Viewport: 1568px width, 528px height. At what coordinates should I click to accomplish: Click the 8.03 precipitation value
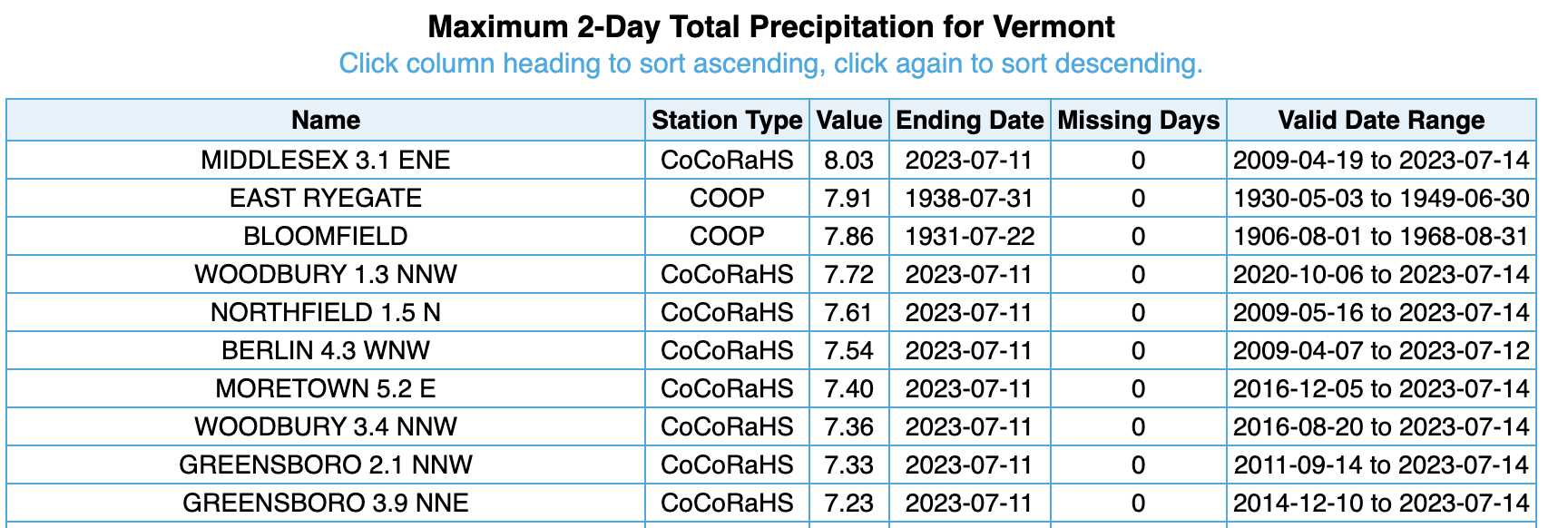(848, 161)
